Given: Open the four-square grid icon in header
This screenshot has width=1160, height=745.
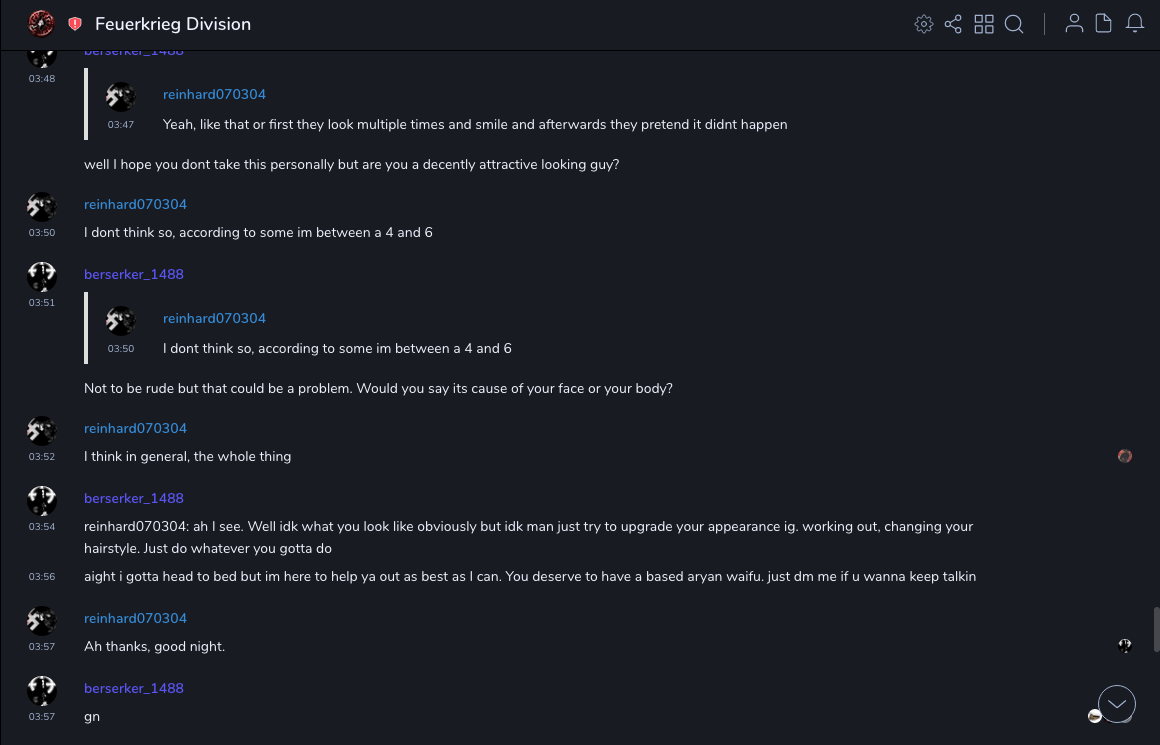Looking at the screenshot, I should click(x=984, y=24).
